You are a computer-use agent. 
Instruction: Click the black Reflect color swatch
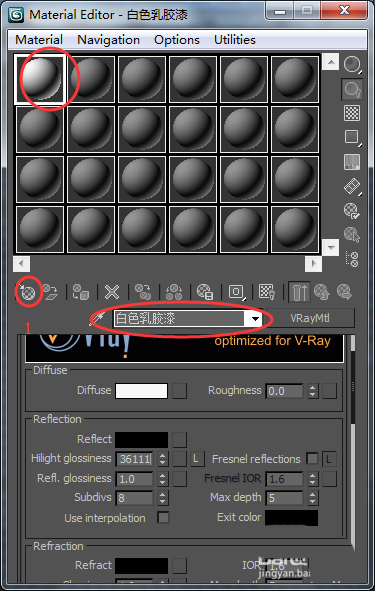coord(141,440)
